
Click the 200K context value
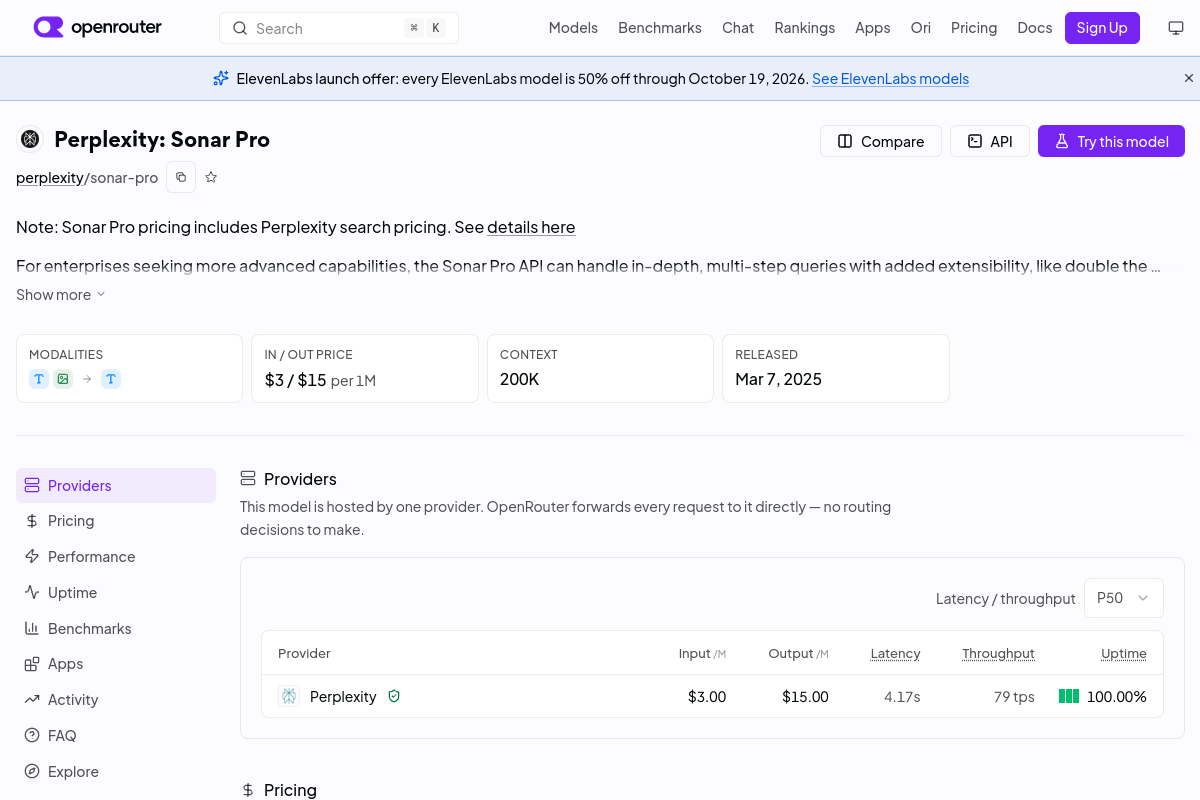pos(519,379)
